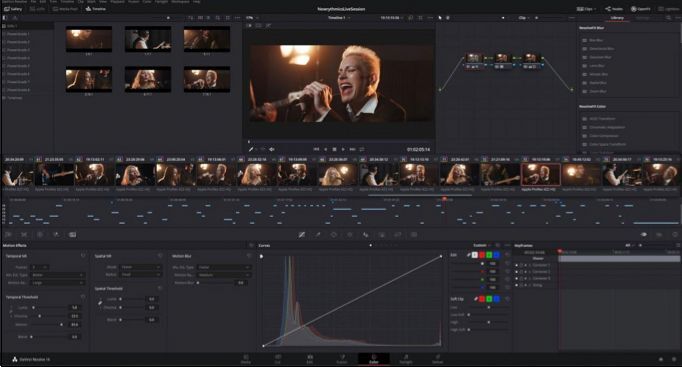Reset the Temporal NR settings
The height and width of the screenshot is (367, 682).
pyautogui.click(x=83, y=256)
